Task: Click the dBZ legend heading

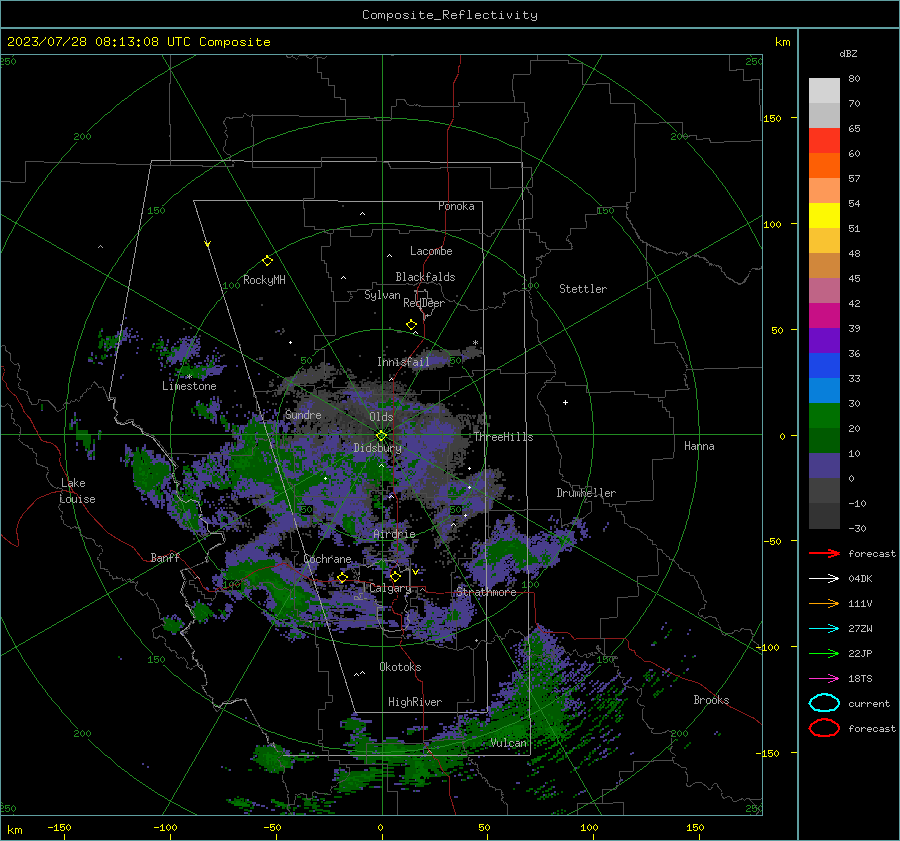Action: pos(848,53)
